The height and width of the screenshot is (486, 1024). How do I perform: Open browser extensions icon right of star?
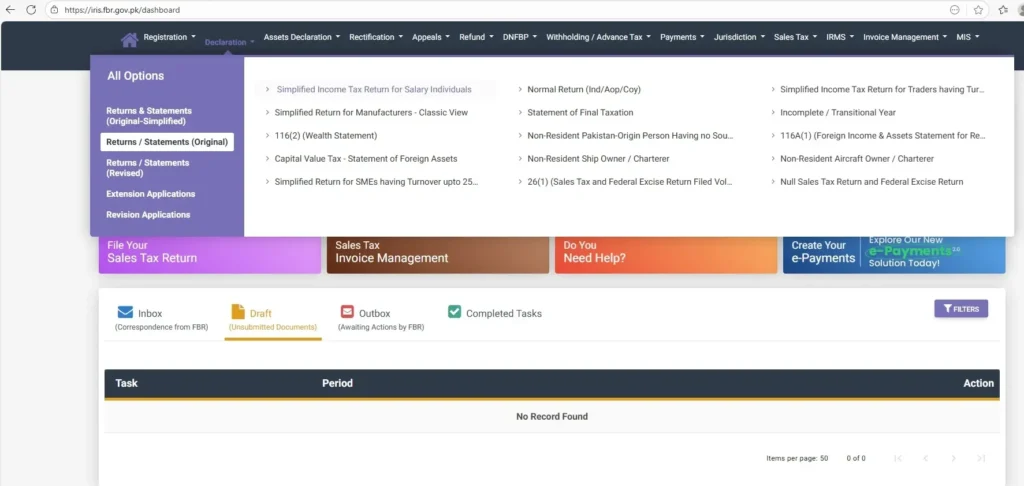tap(1002, 10)
